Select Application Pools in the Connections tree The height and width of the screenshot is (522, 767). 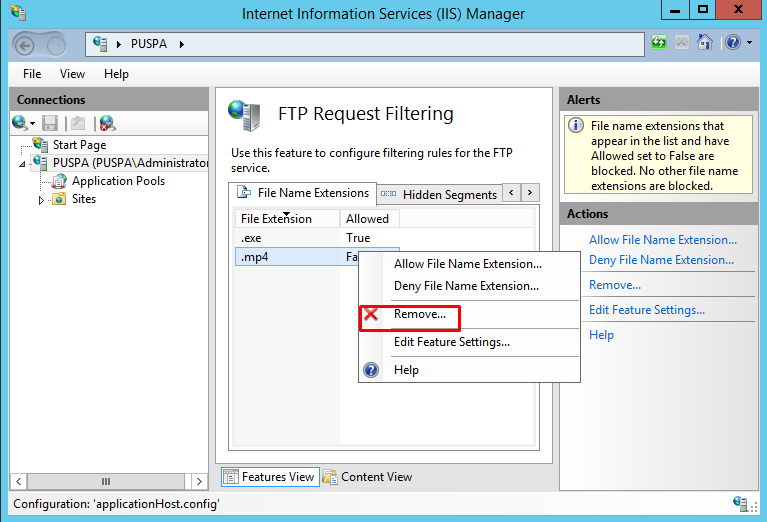pyautogui.click(x=118, y=181)
